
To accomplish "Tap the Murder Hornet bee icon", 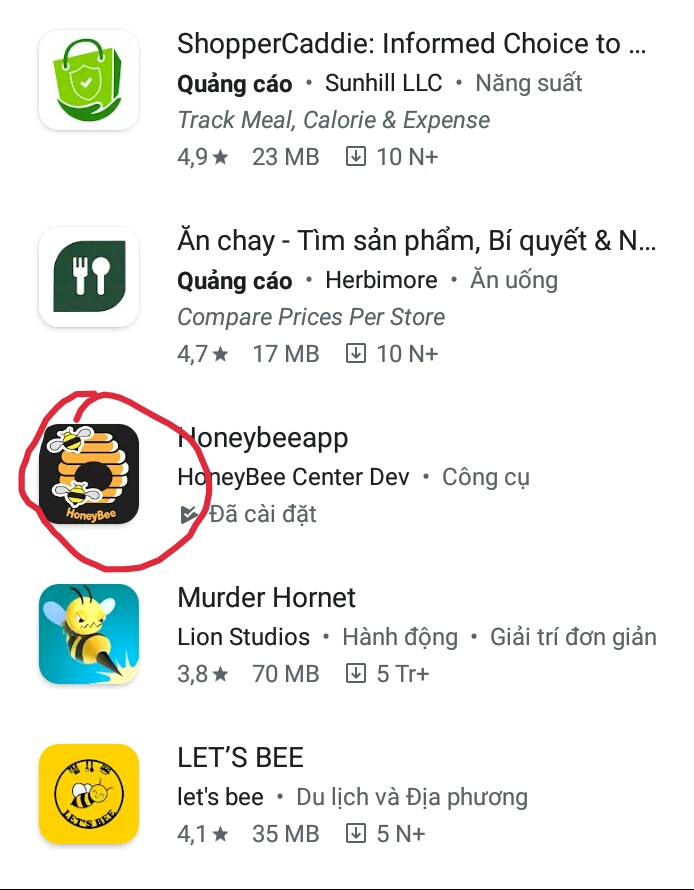I will pyautogui.click(x=89, y=634).
